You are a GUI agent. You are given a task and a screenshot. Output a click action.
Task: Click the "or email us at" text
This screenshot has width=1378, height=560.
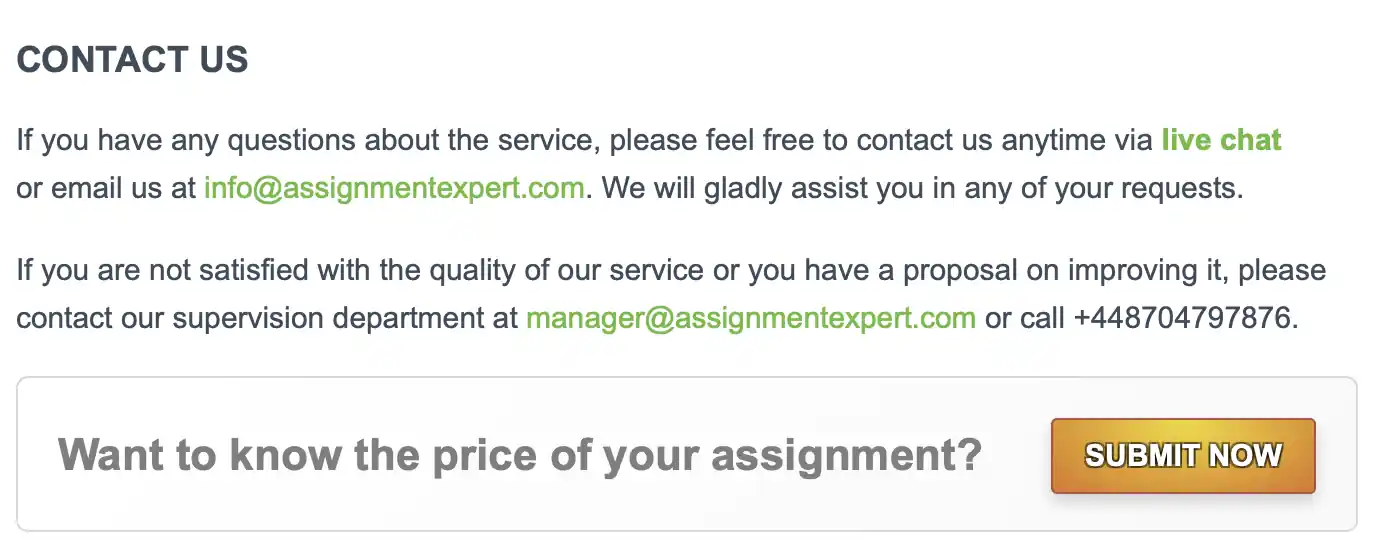point(106,188)
